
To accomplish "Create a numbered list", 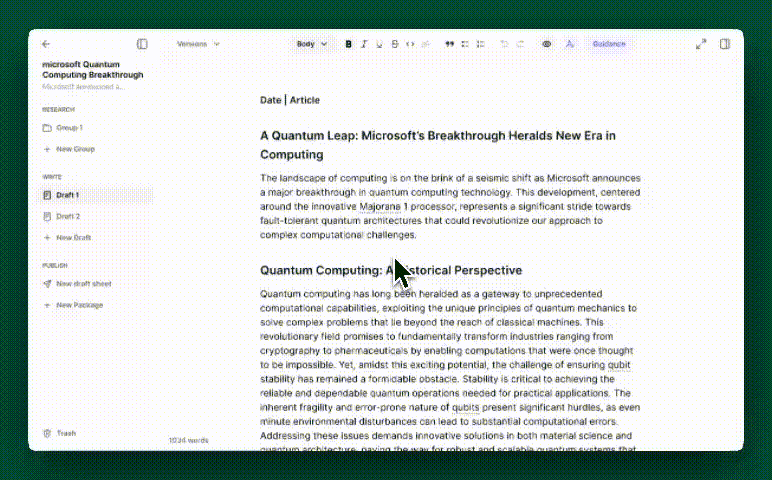I will pos(481,44).
